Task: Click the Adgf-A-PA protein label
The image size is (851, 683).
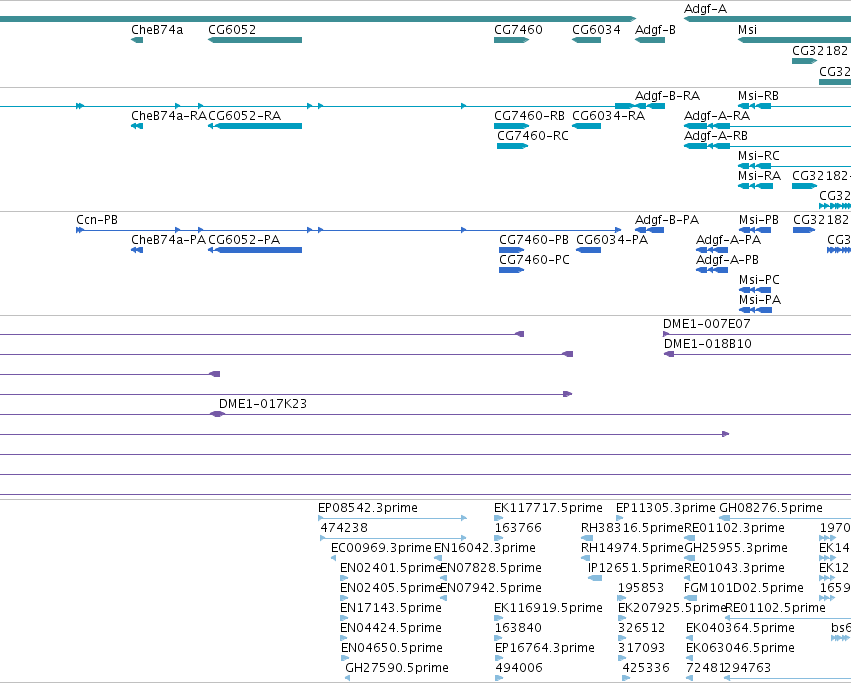Action: [728, 241]
